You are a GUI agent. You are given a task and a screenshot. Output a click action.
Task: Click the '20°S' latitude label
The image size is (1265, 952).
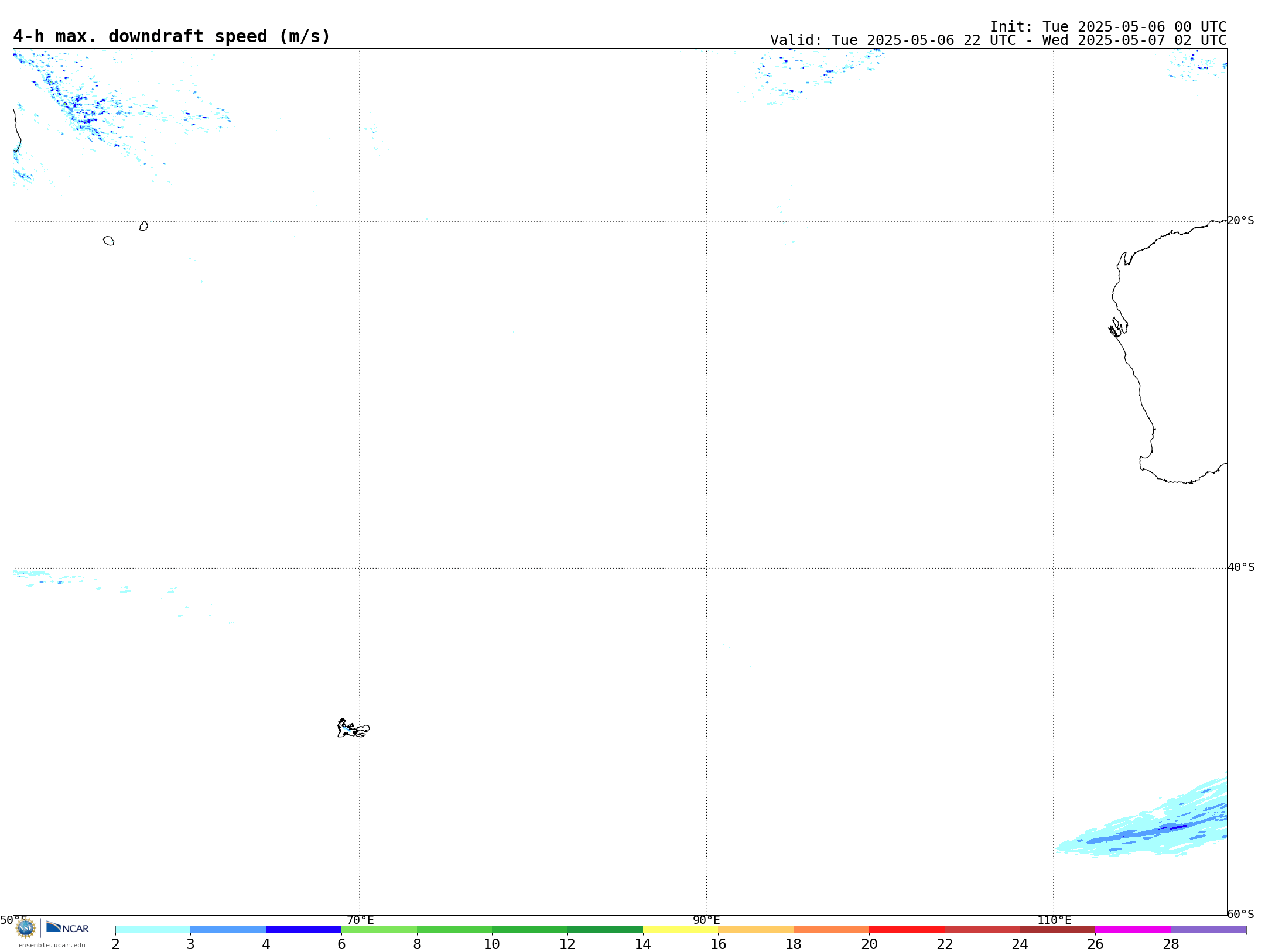pos(1241,221)
